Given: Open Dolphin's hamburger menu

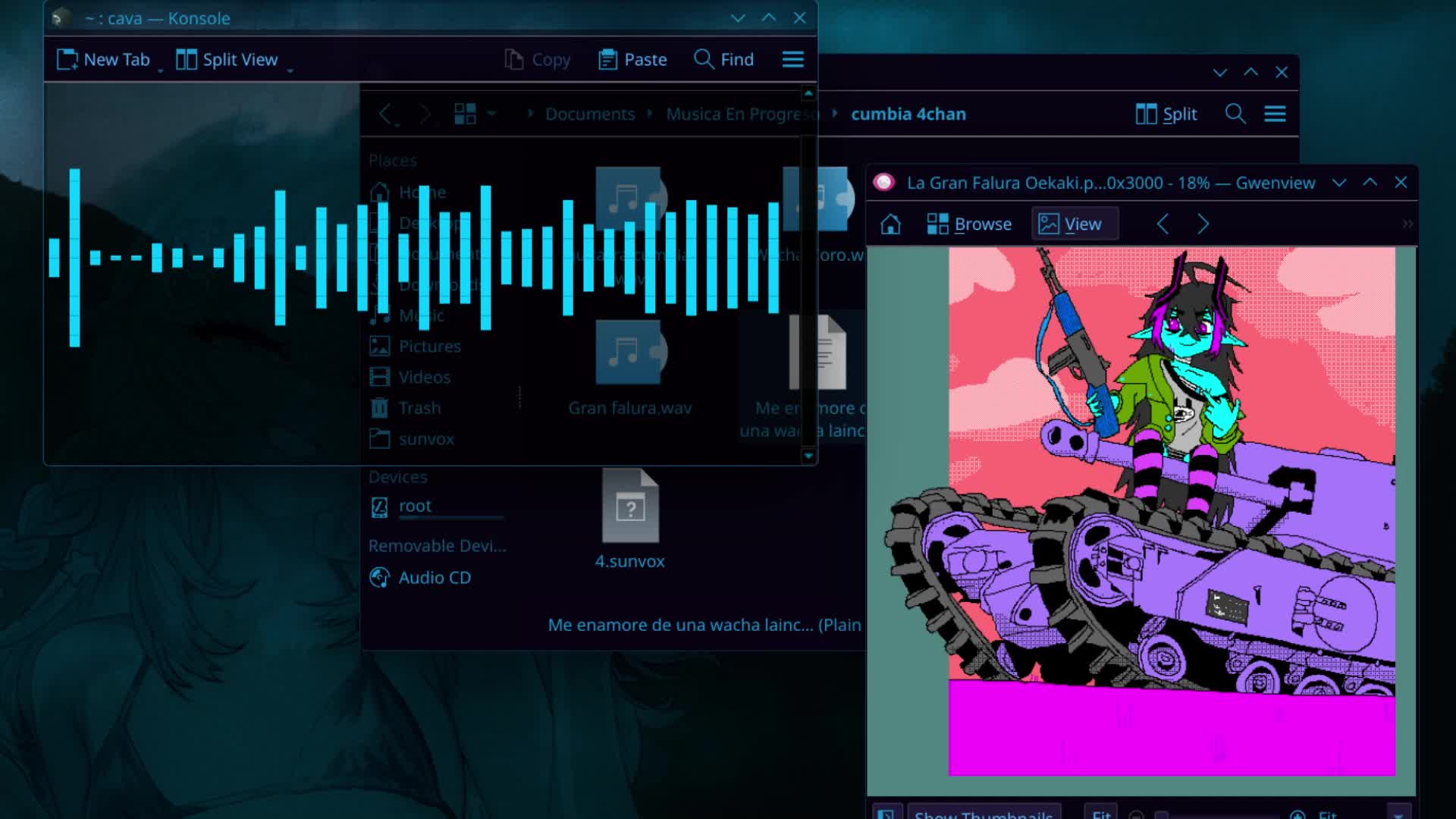Looking at the screenshot, I should (x=1275, y=114).
